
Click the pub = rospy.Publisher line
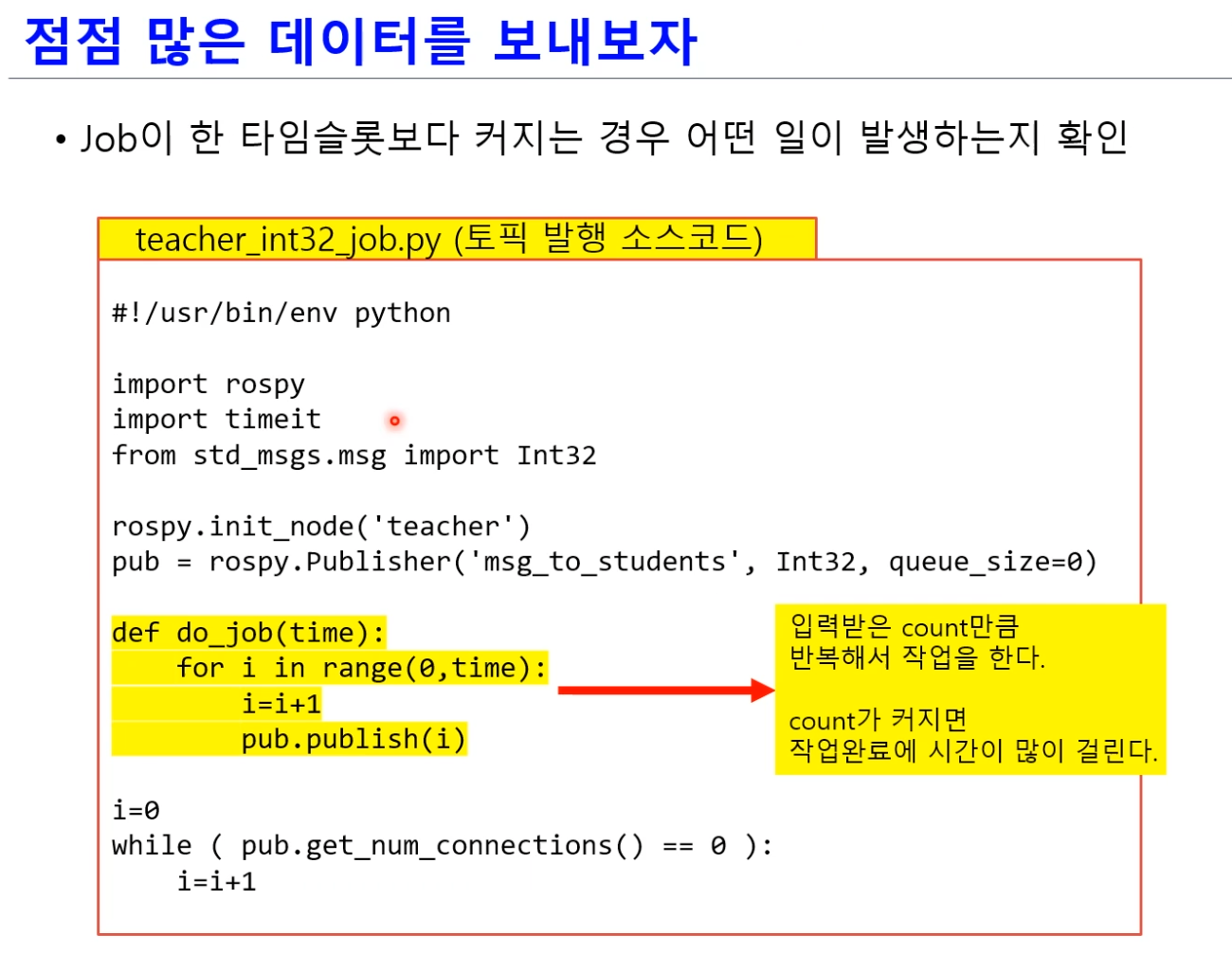coord(605,562)
